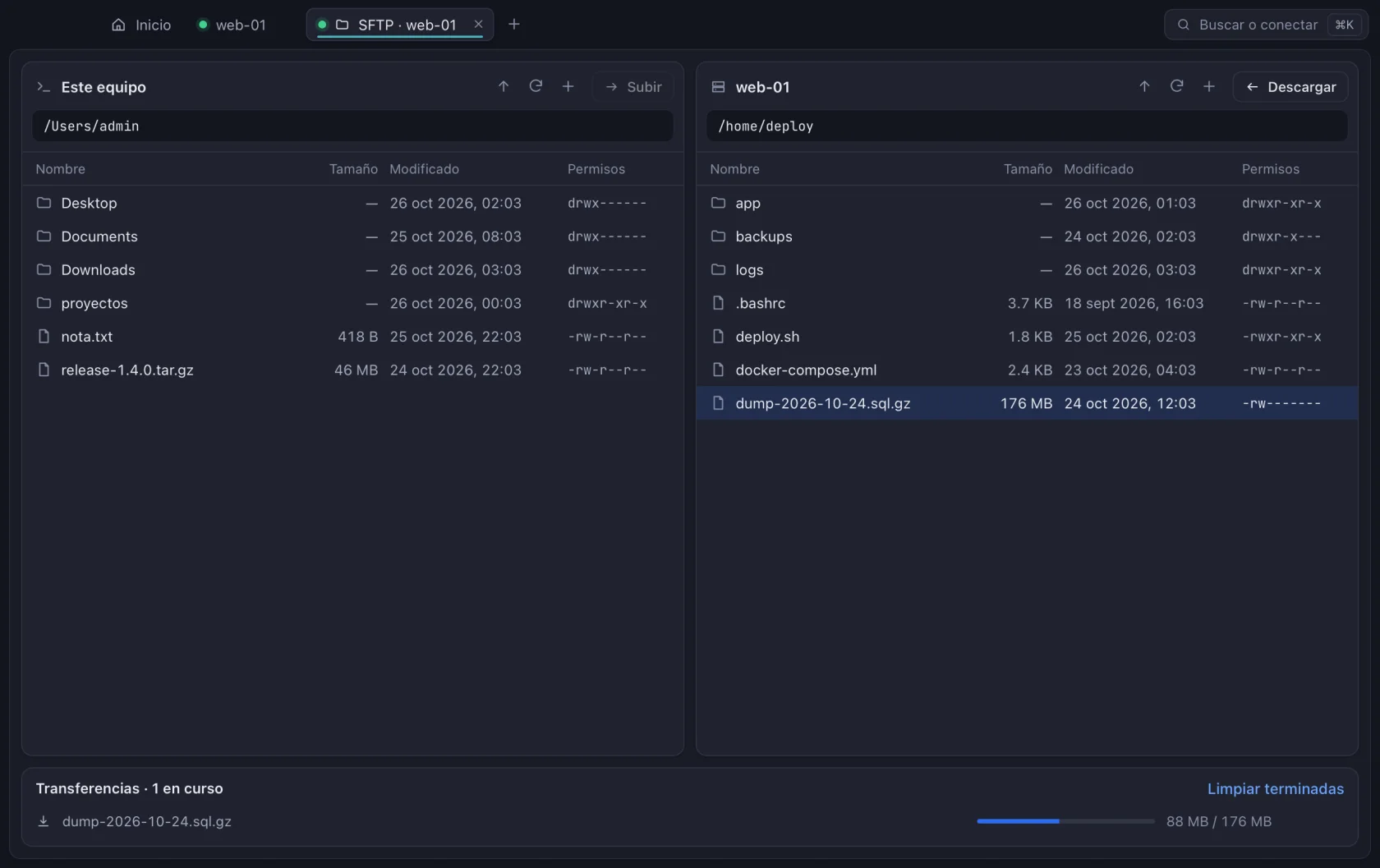Click the server icon beside web-01 panel title
This screenshot has width=1380, height=868.
pos(718,87)
